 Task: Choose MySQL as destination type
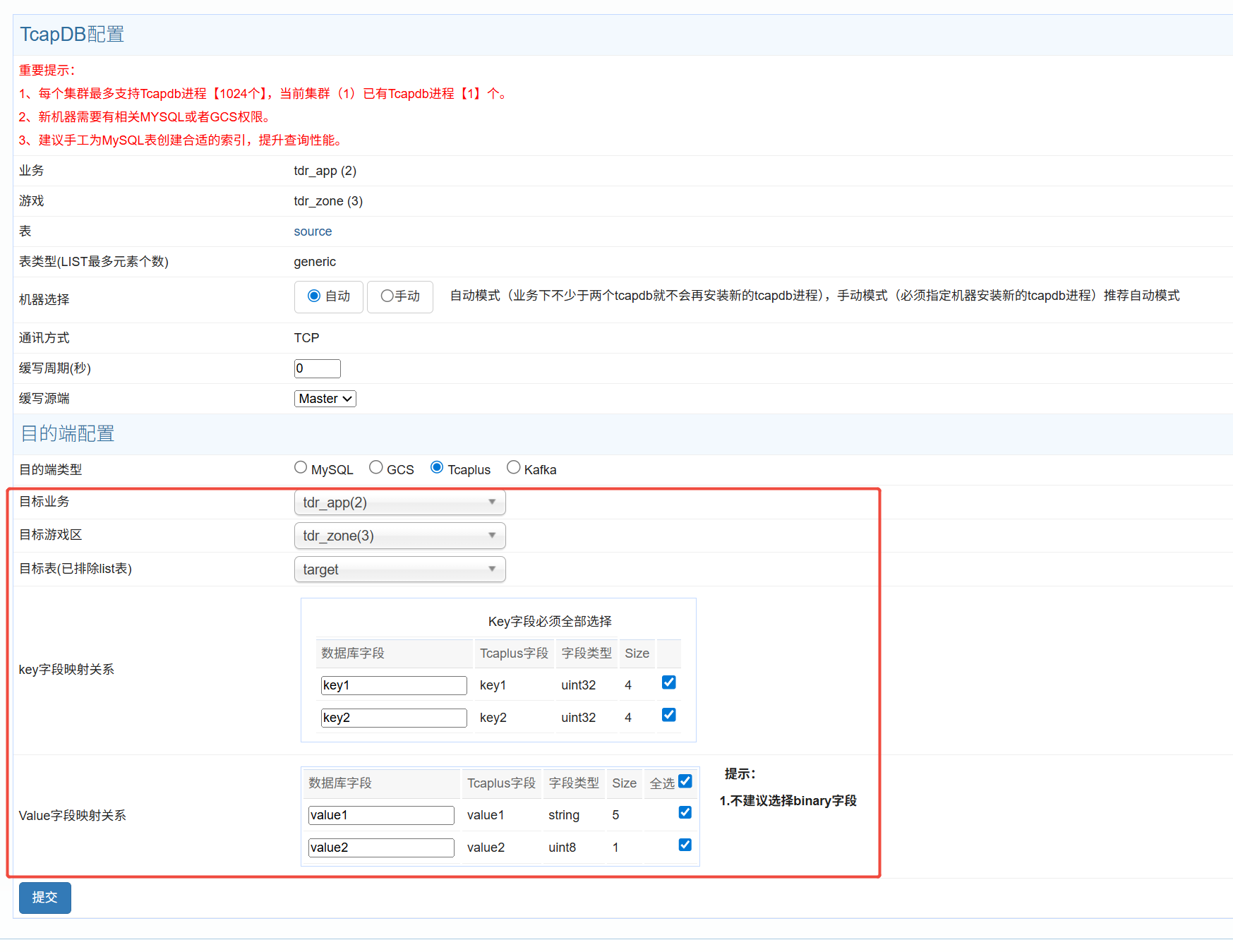[301, 468]
